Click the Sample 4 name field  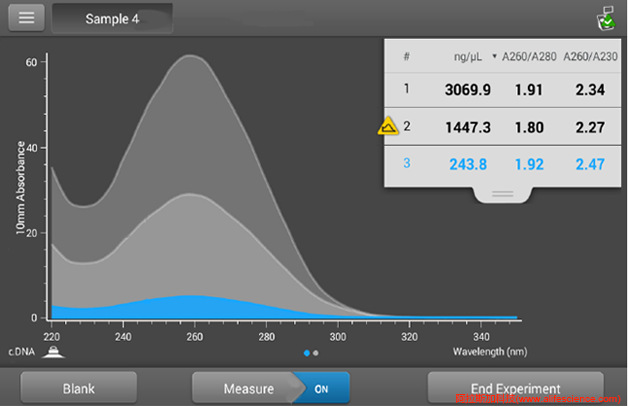click(x=112, y=19)
